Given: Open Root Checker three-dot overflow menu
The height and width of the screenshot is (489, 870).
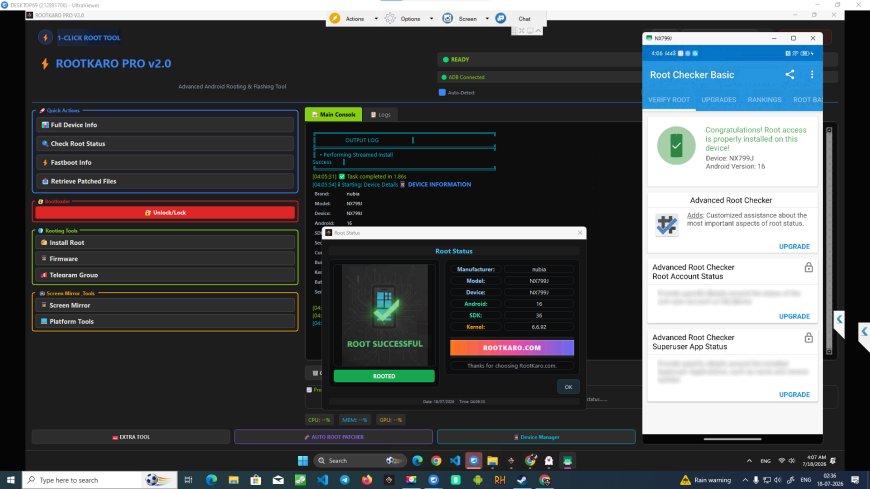Looking at the screenshot, I should pyautogui.click(x=812, y=74).
